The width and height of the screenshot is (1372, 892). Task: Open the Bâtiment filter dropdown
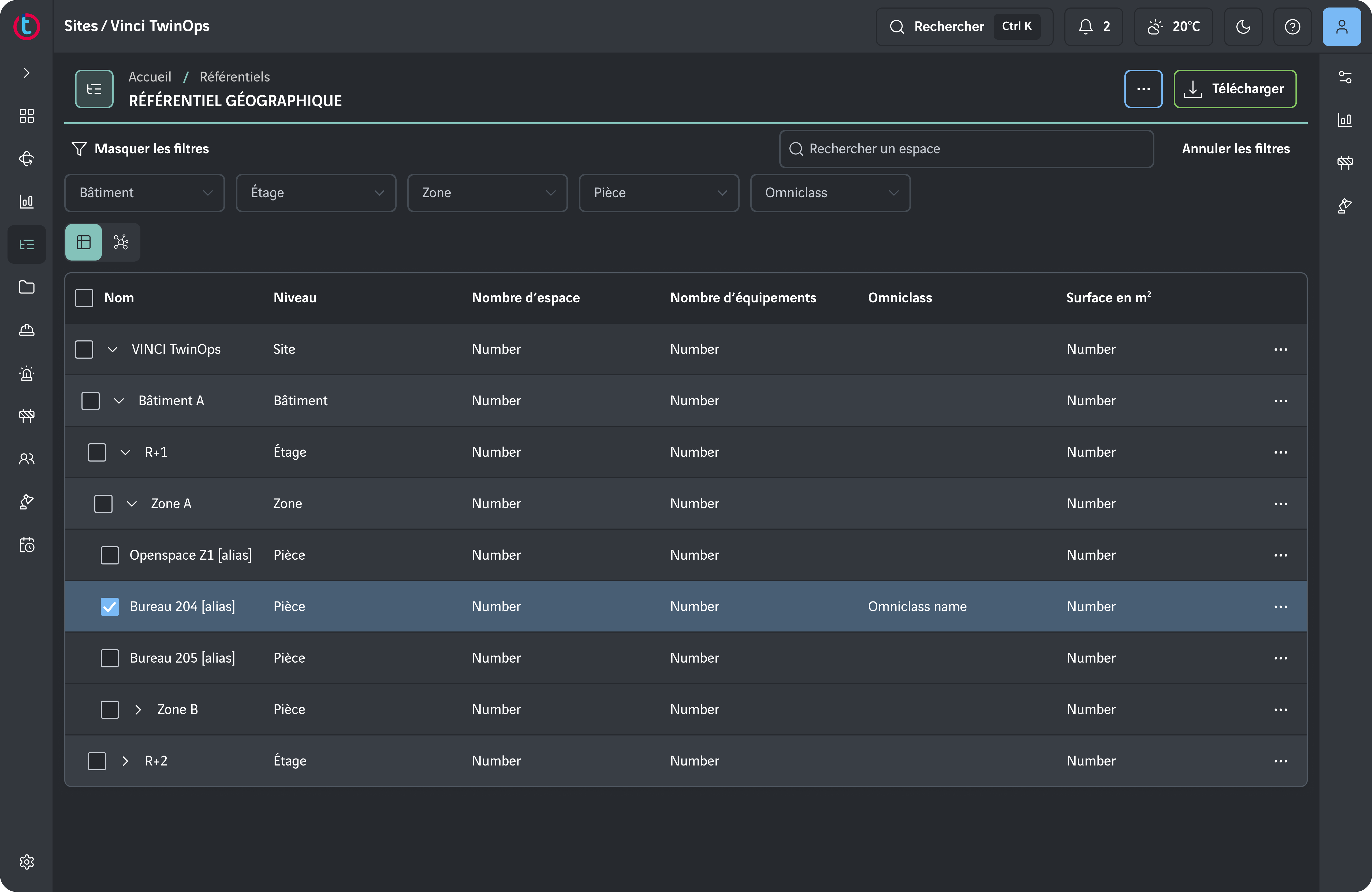point(145,193)
